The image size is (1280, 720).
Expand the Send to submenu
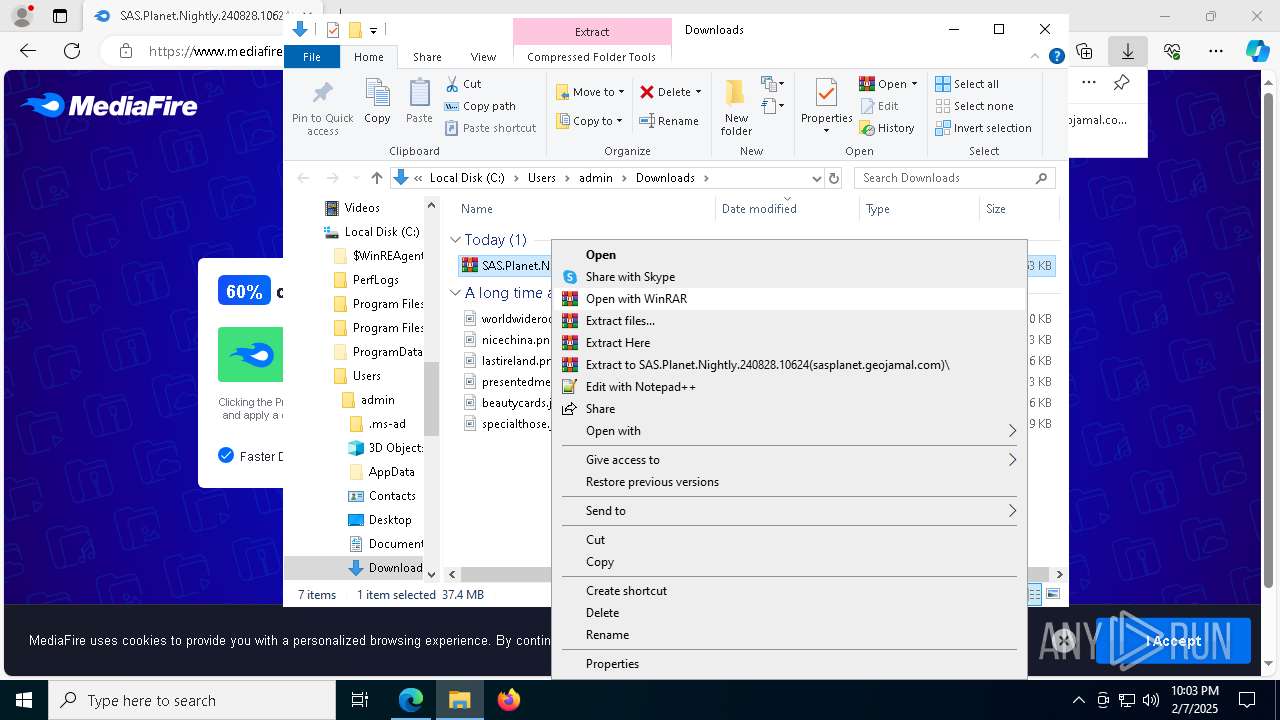pyautogui.click(x=1011, y=511)
